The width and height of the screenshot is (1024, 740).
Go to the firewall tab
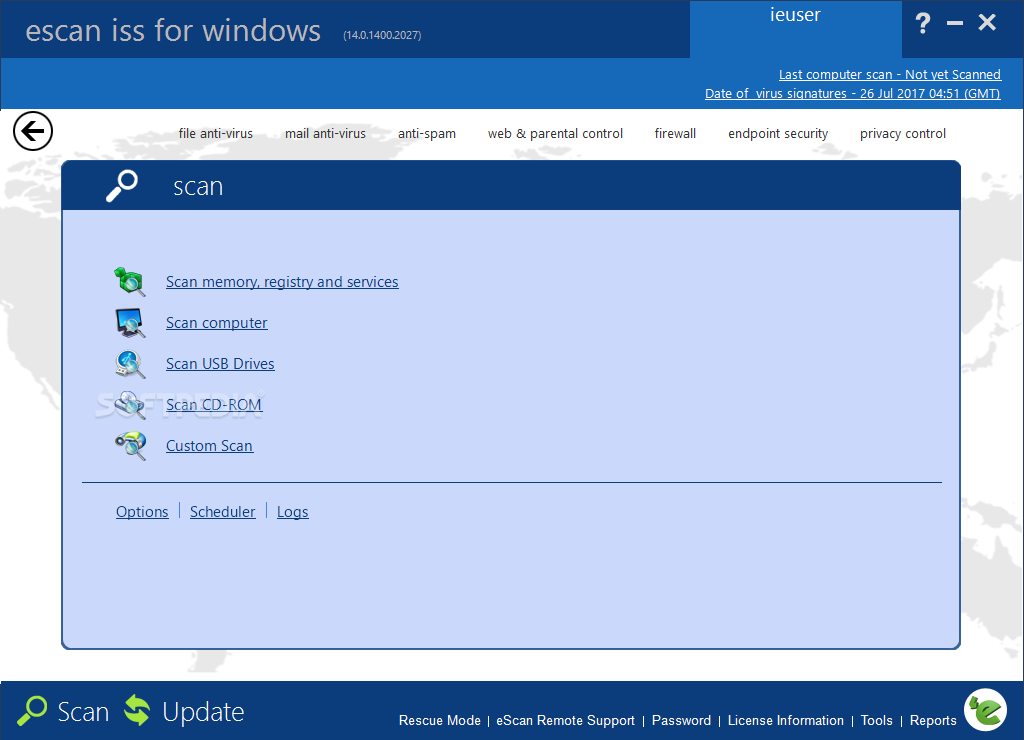point(675,133)
